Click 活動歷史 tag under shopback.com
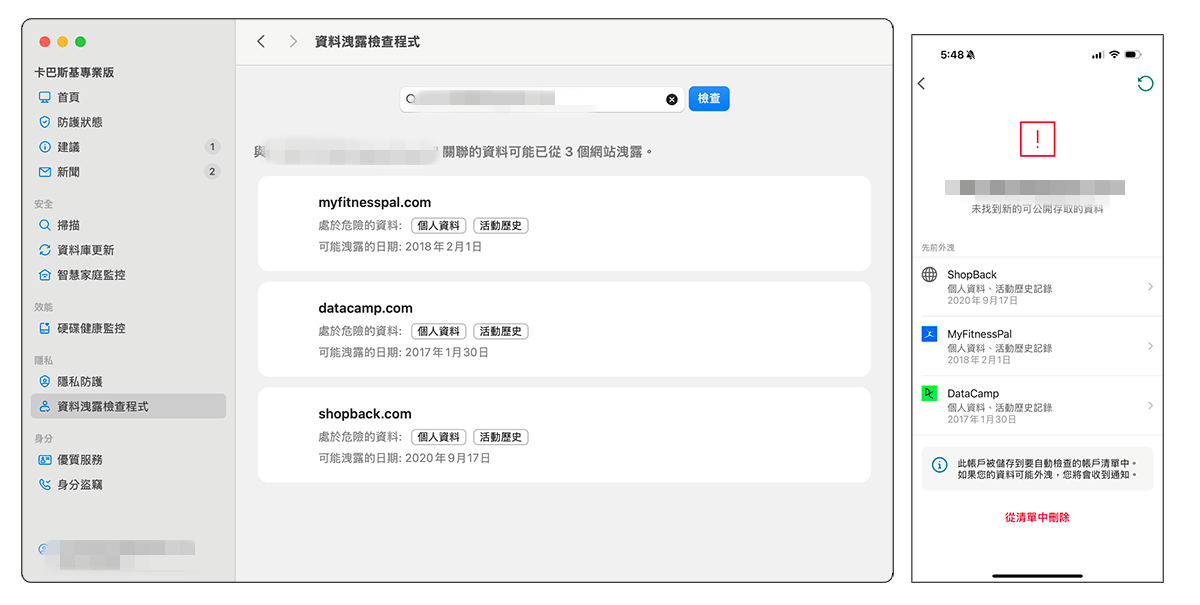This screenshot has height=605, width=1200. pyautogui.click(x=500, y=437)
